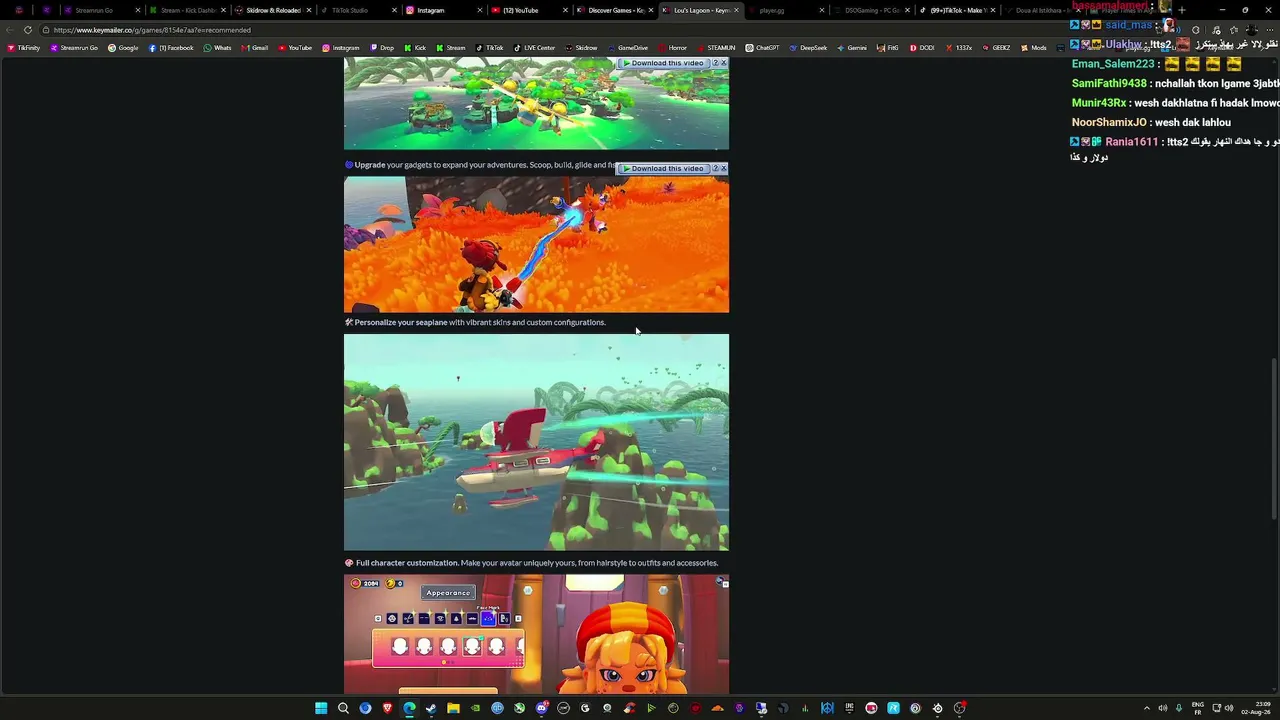Open the Windows Start menu

coord(321,708)
